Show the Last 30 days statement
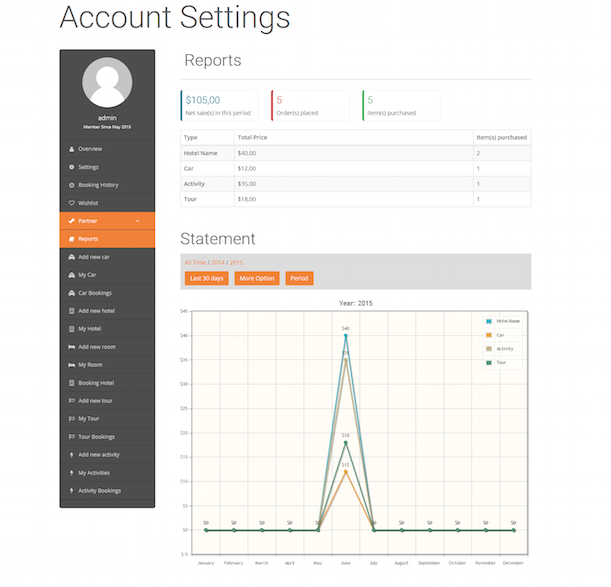 [207, 278]
